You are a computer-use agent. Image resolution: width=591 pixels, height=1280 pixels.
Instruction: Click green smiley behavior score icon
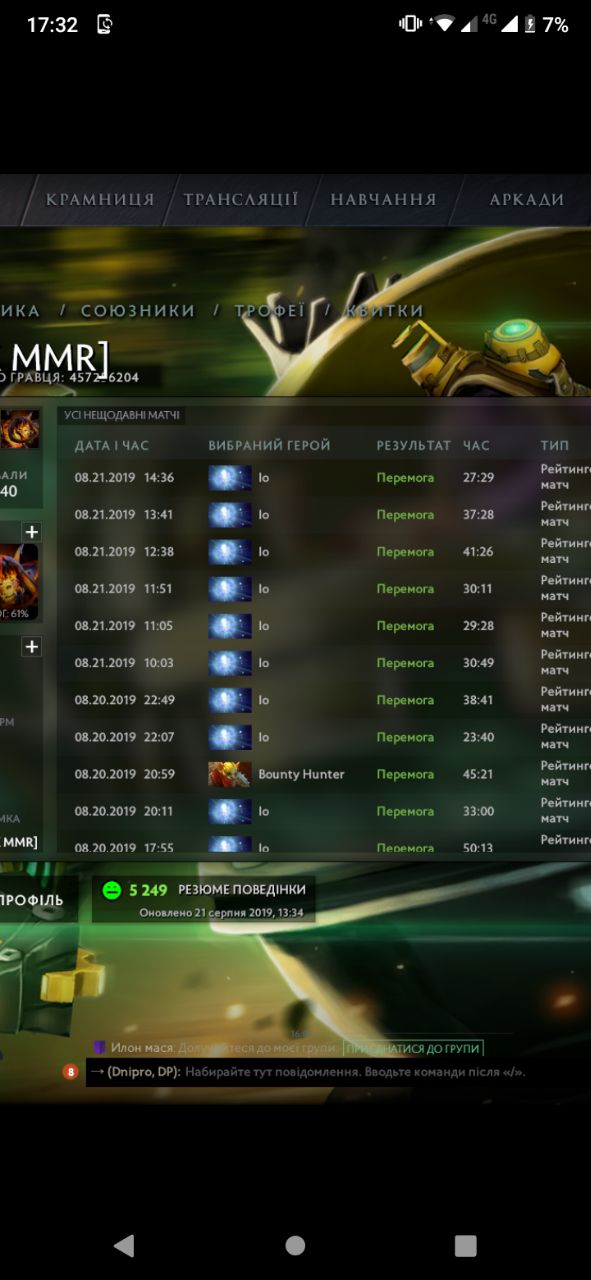pyautogui.click(x=111, y=890)
